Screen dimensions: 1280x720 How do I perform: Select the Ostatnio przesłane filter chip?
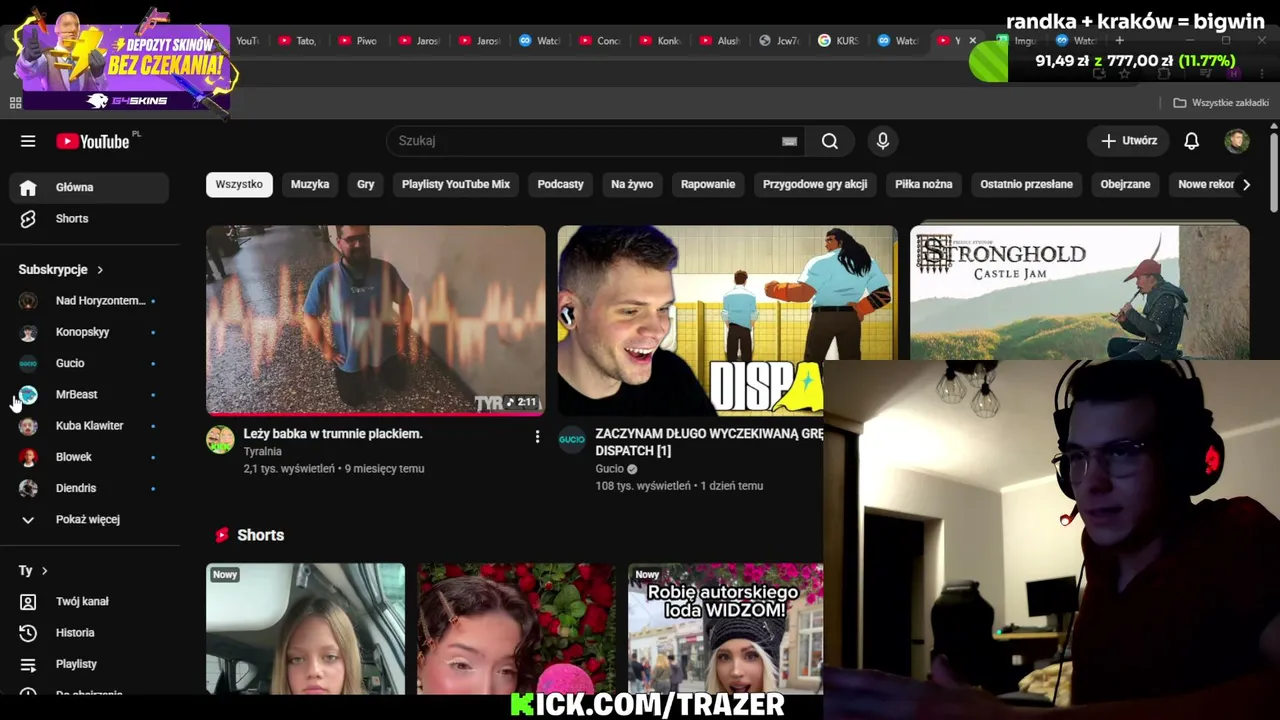point(1026,184)
